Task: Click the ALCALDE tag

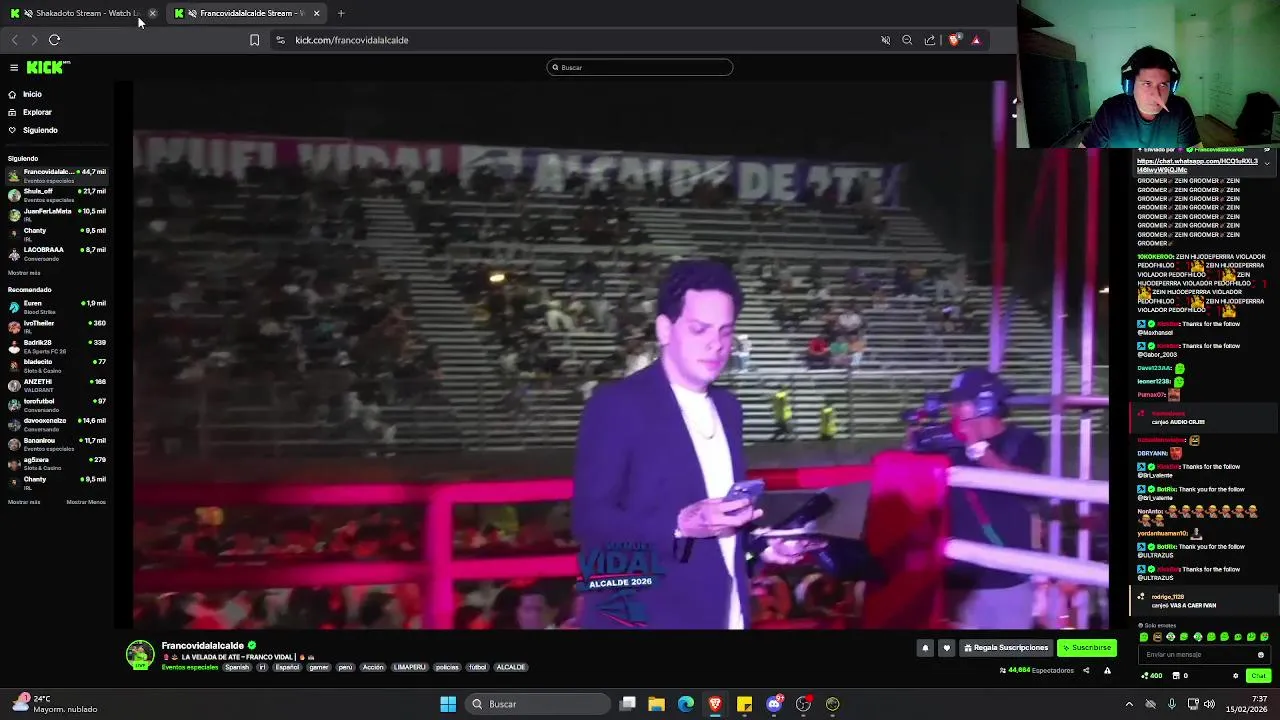Action: click(x=510, y=667)
